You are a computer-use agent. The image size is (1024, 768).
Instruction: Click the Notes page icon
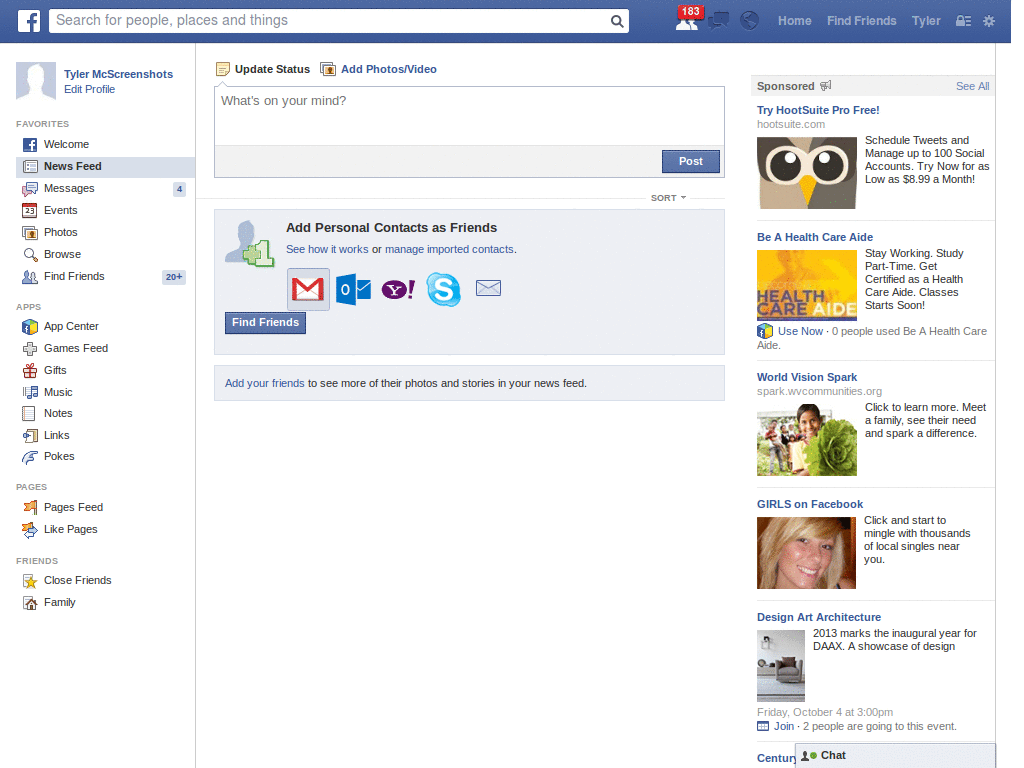click(29, 413)
